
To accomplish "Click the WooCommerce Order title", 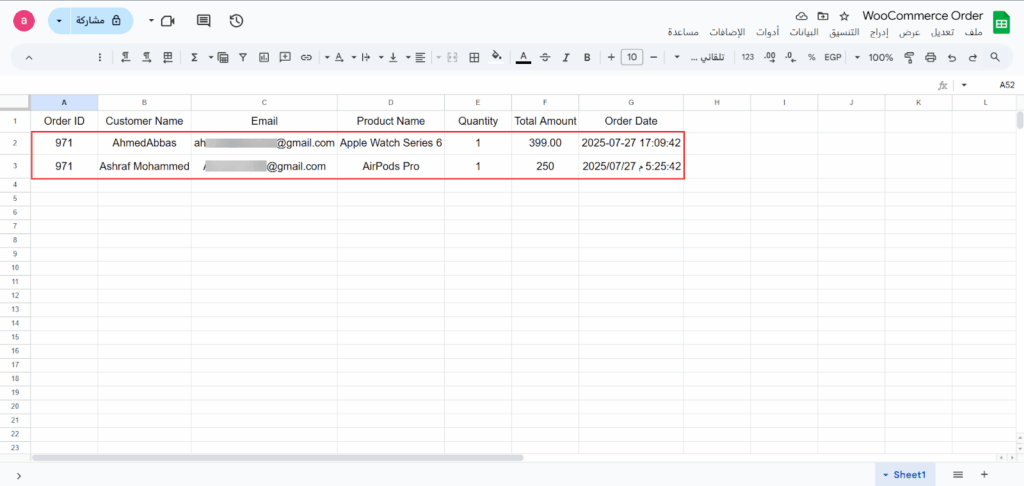I will coord(923,16).
